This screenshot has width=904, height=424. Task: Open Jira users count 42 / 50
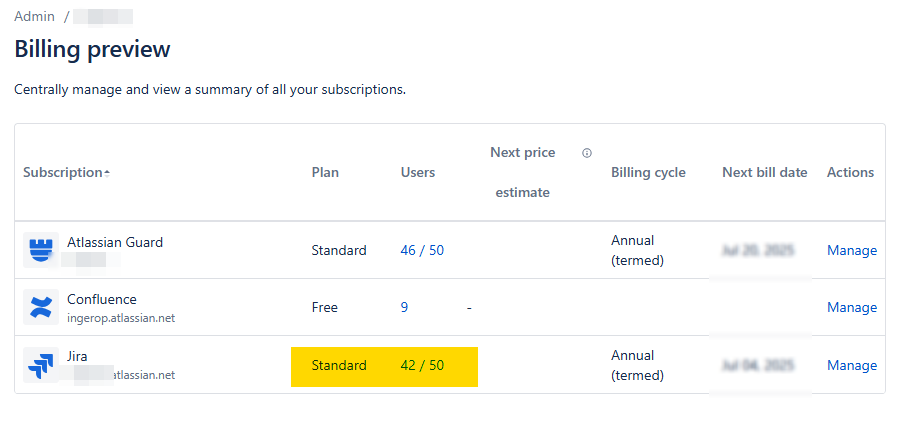coord(422,365)
